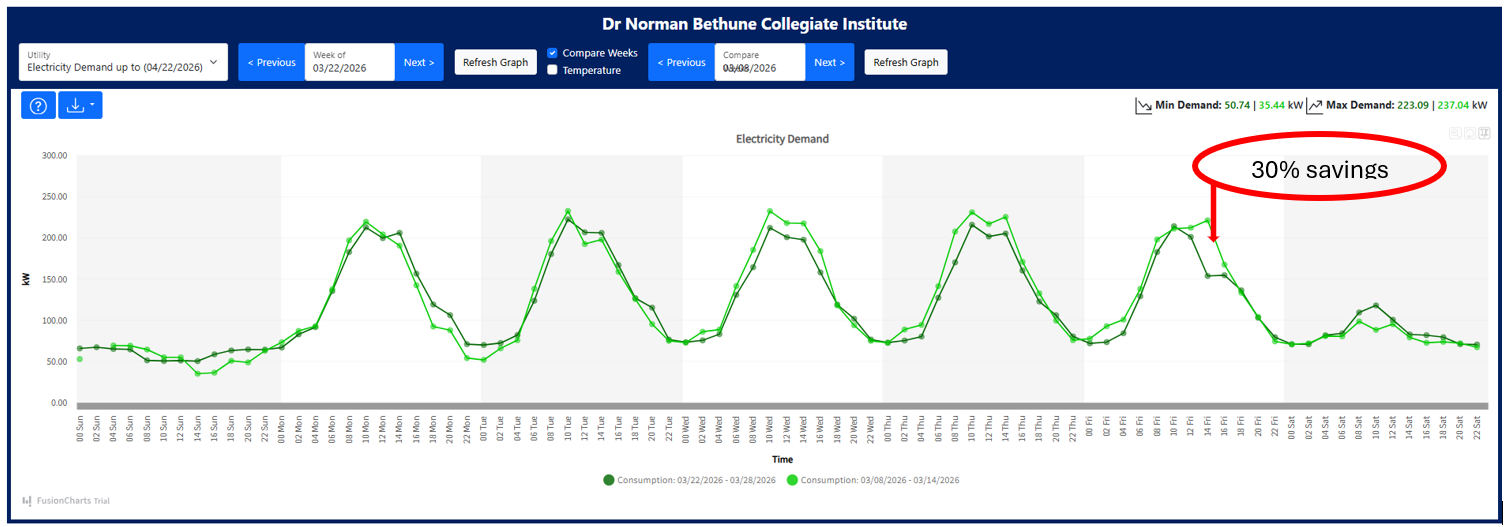Go to previous week for Week of
The image size is (1505, 527).
(x=271, y=62)
